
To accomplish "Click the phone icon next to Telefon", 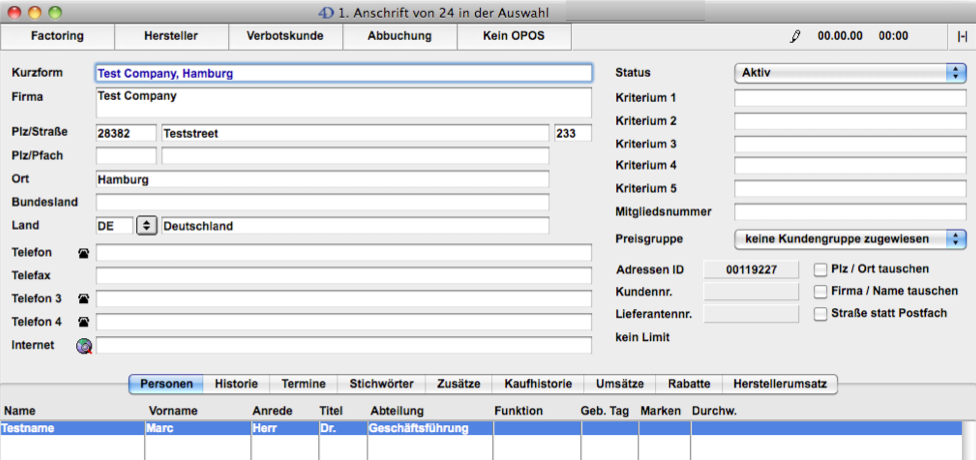I will pyautogui.click(x=84, y=253).
